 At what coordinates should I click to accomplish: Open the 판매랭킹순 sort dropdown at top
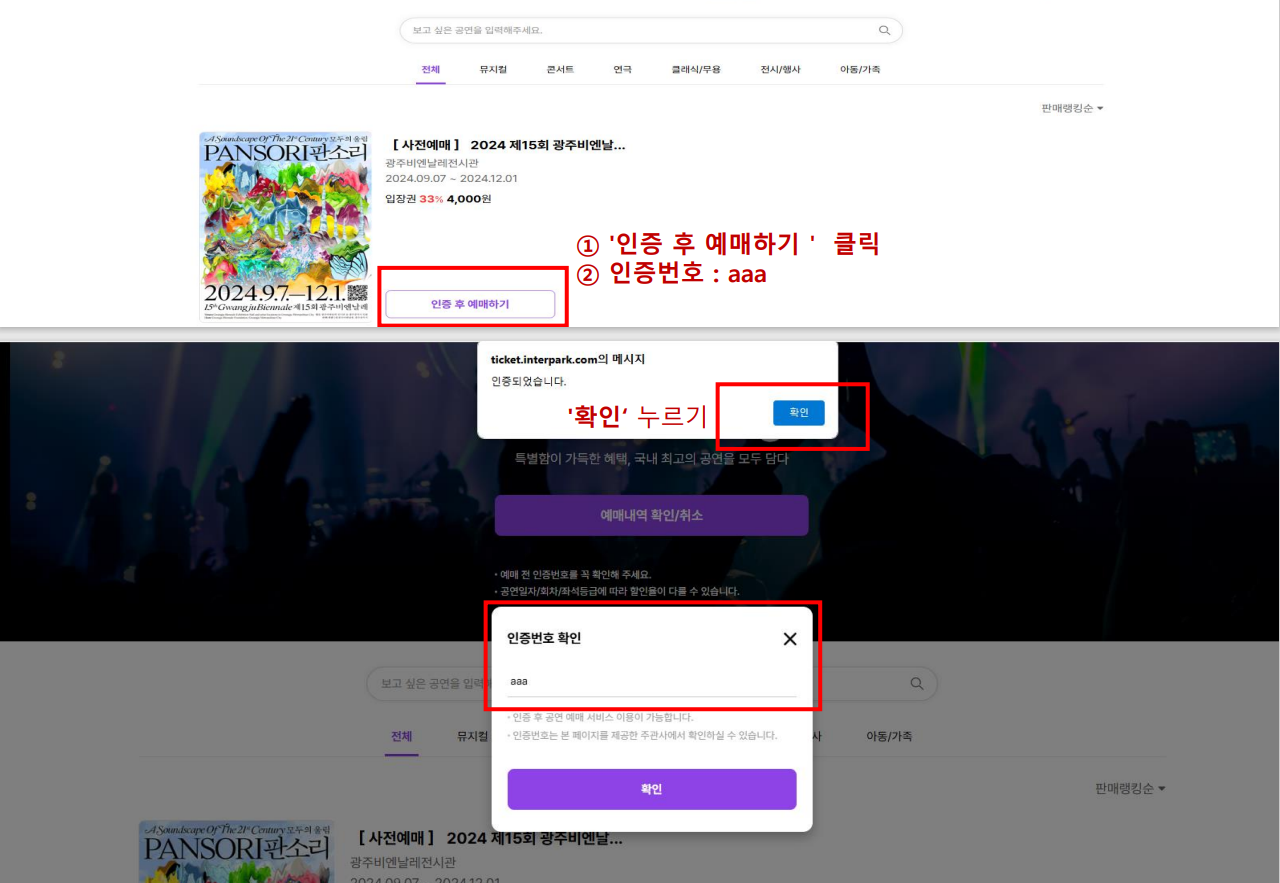[1071, 108]
